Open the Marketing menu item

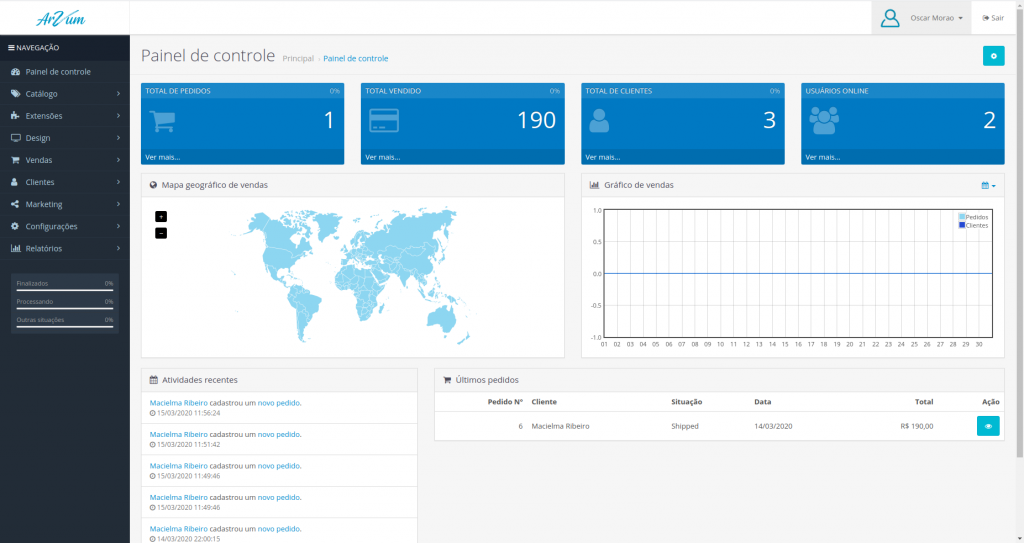[65, 205]
